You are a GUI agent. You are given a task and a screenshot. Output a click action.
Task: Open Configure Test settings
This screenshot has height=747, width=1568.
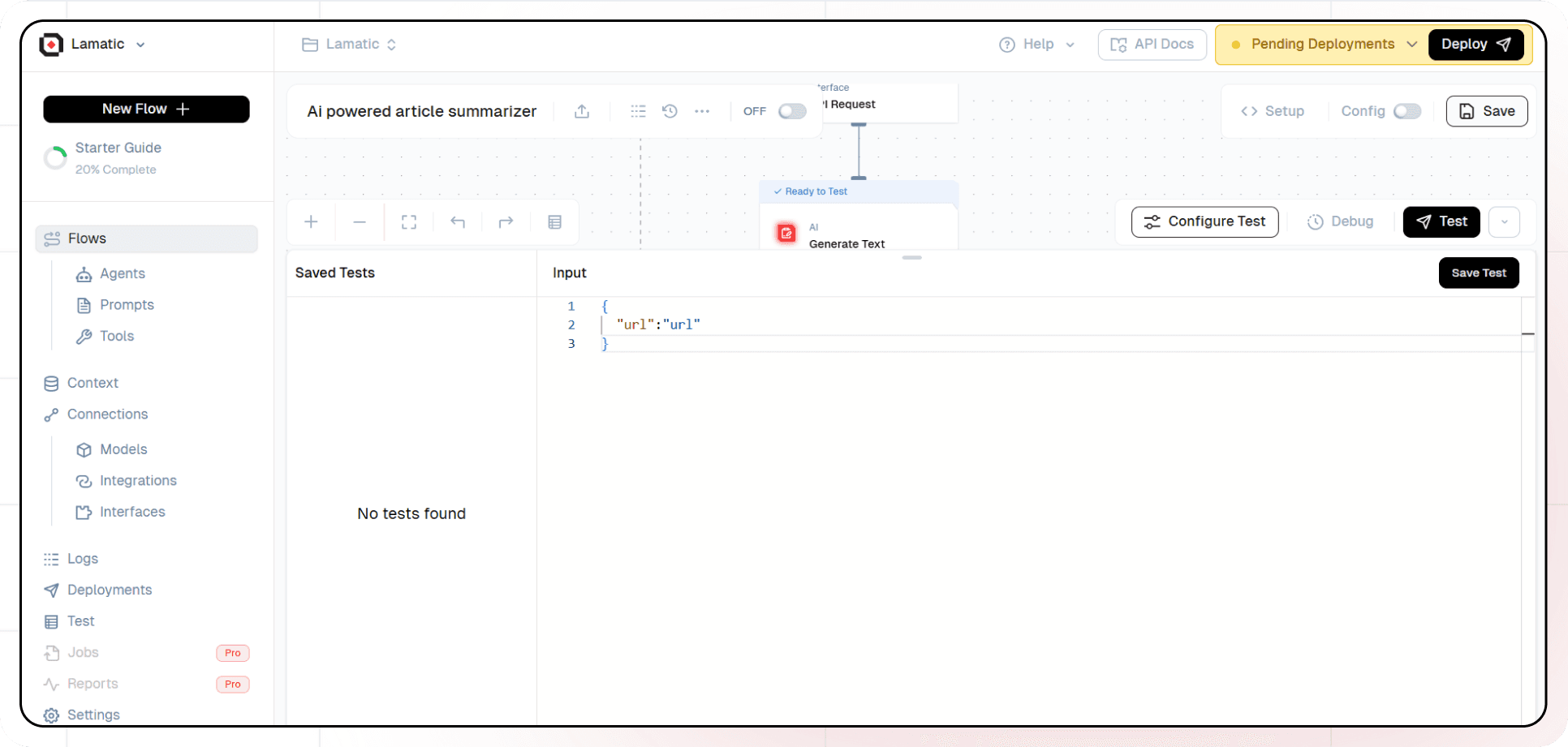click(x=1204, y=221)
